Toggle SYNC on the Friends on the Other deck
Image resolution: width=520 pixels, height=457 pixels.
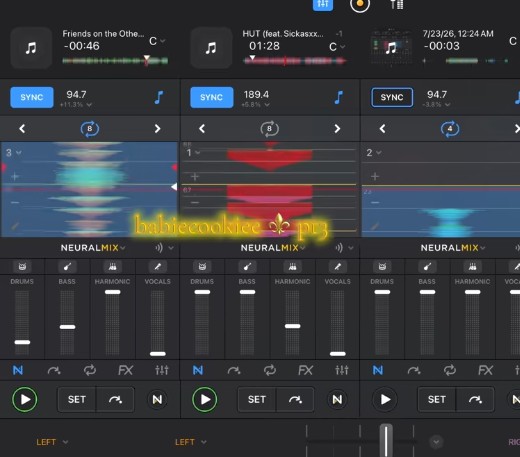click(32, 97)
